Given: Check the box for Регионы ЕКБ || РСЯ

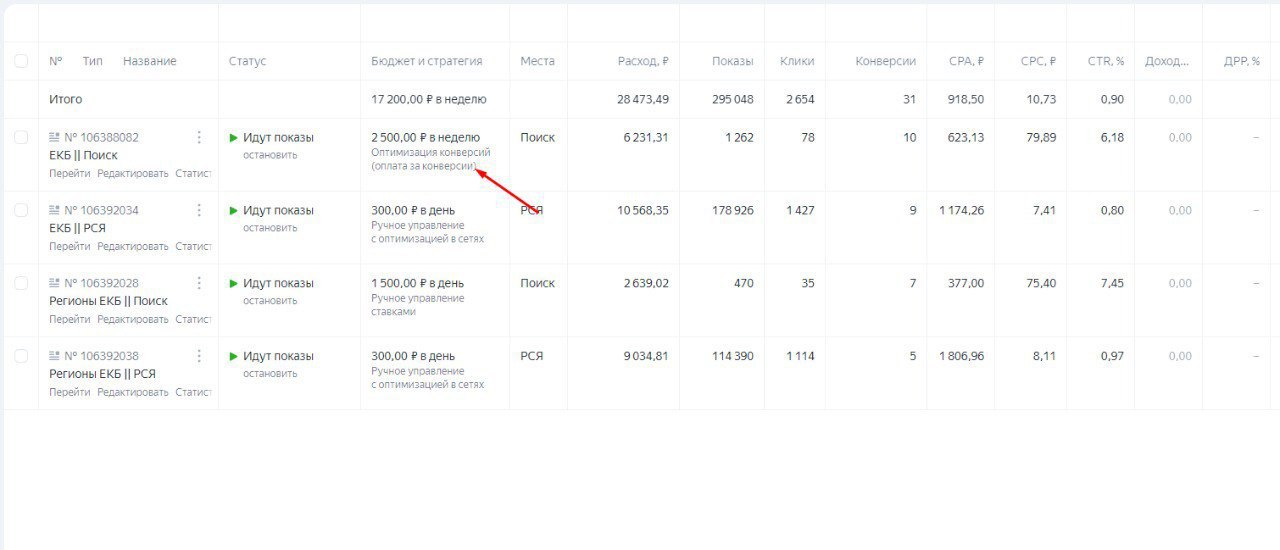Looking at the screenshot, I should [x=21, y=356].
